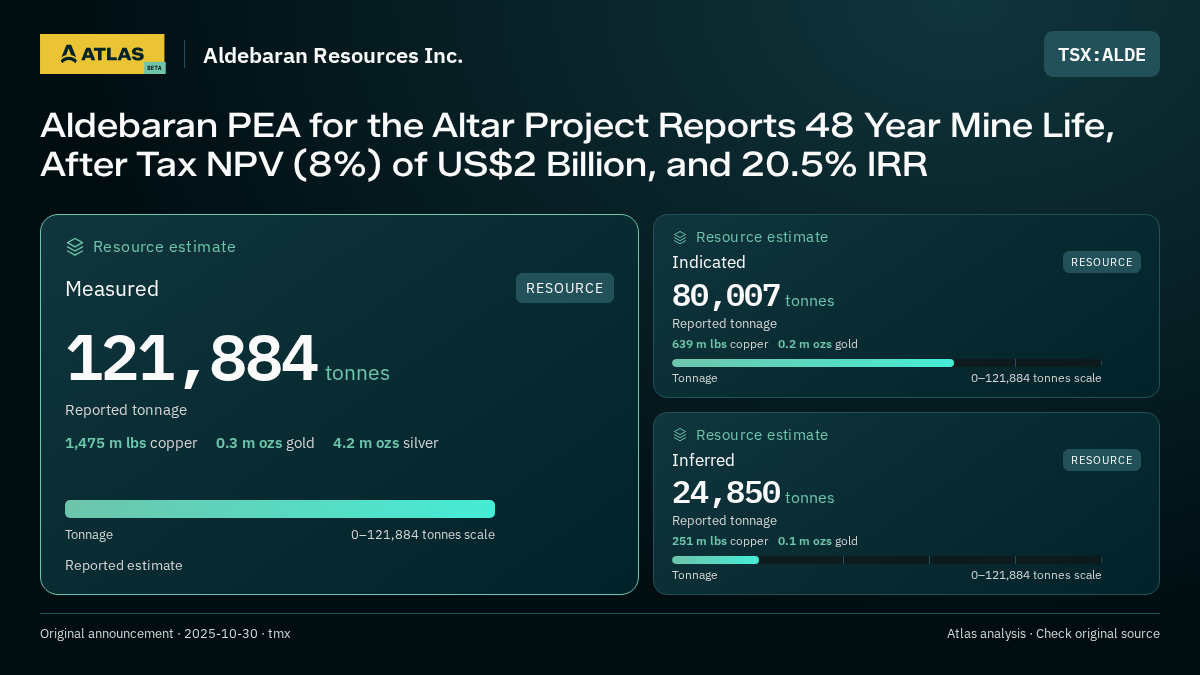This screenshot has height=675, width=1200.
Task: Click the 1,475 m lbs copper value
Action: coord(131,443)
